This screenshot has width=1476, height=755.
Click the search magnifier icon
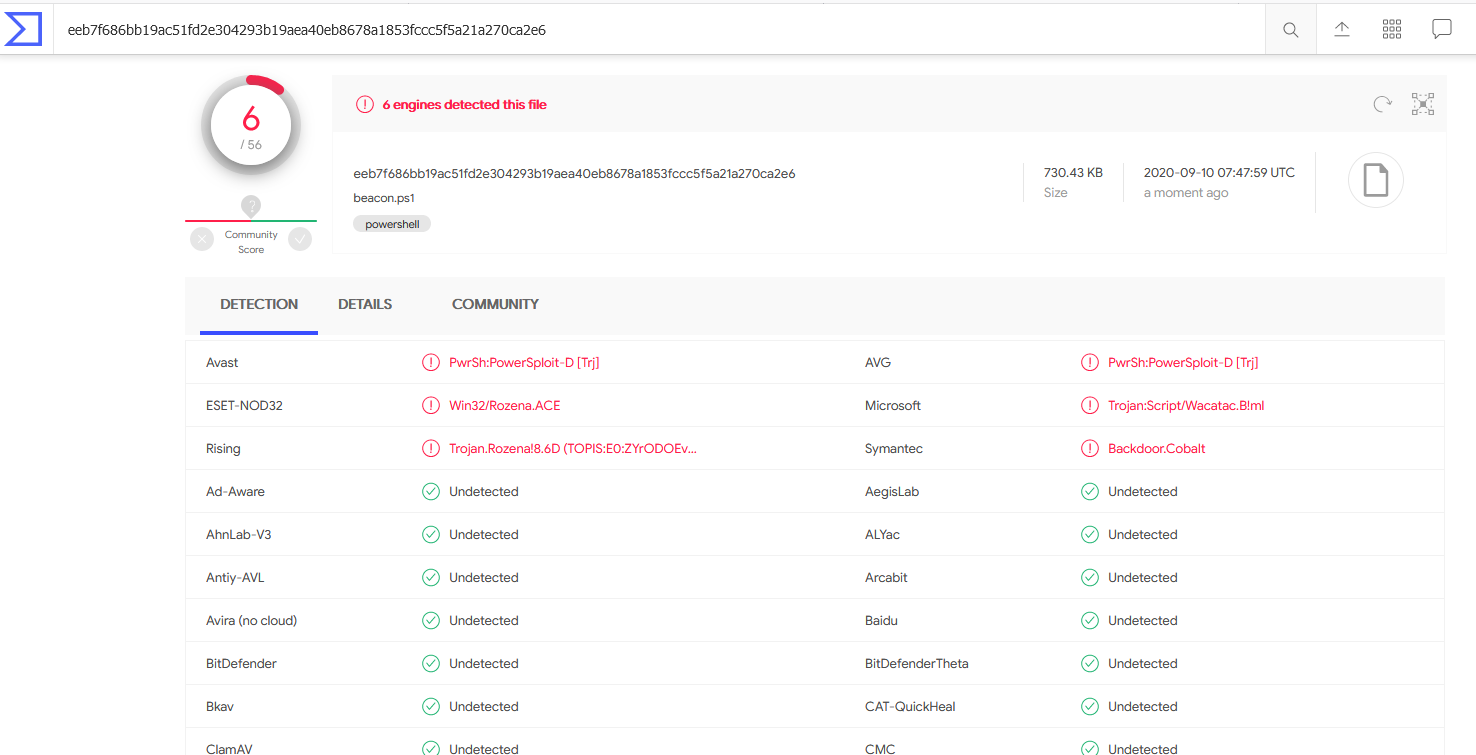1291,30
